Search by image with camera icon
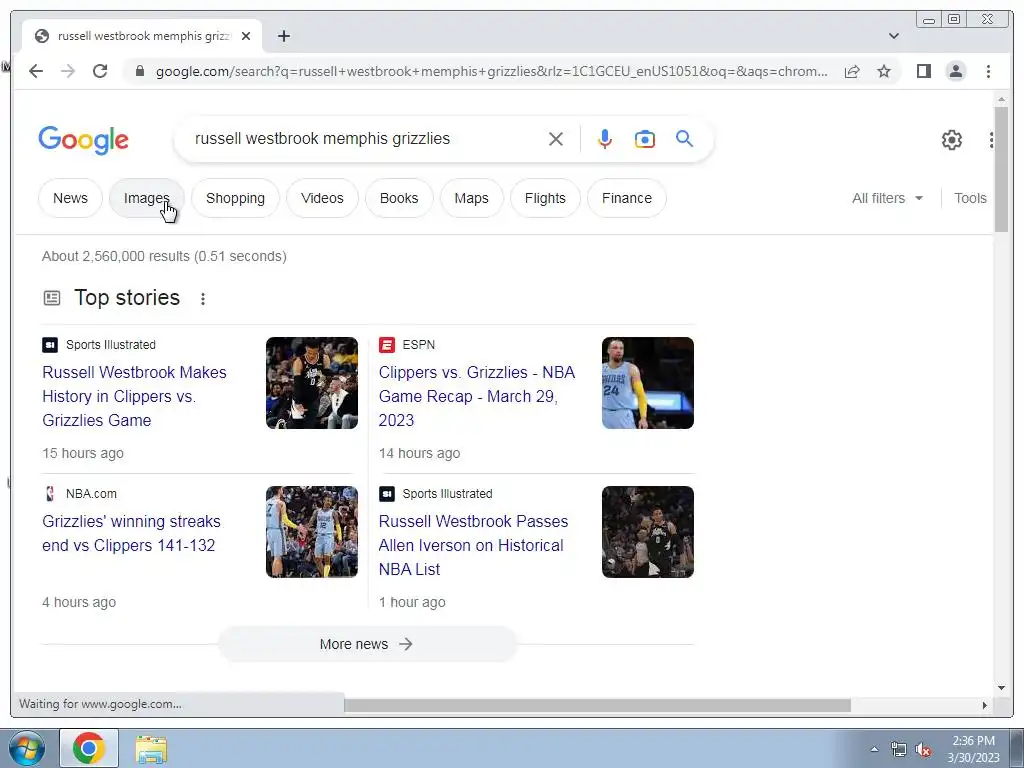 point(645,139)
